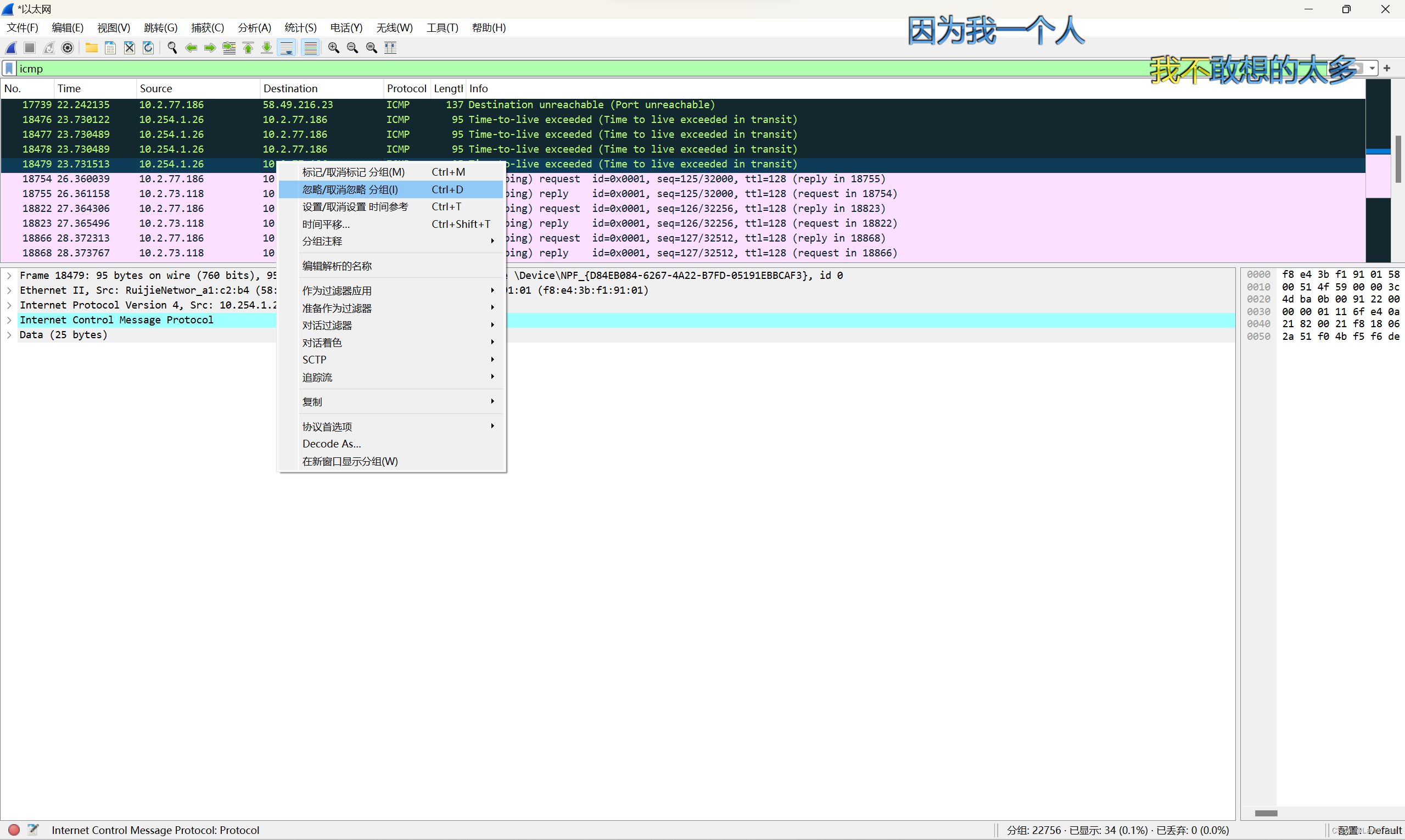Jump to the last packet
The image size is (1405, 840).
tap(267, 48)
